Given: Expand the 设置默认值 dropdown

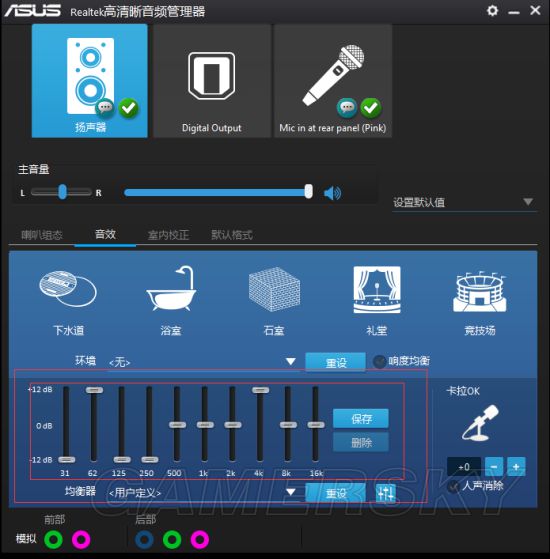Looking at the screenshot, I should [464, 202].
